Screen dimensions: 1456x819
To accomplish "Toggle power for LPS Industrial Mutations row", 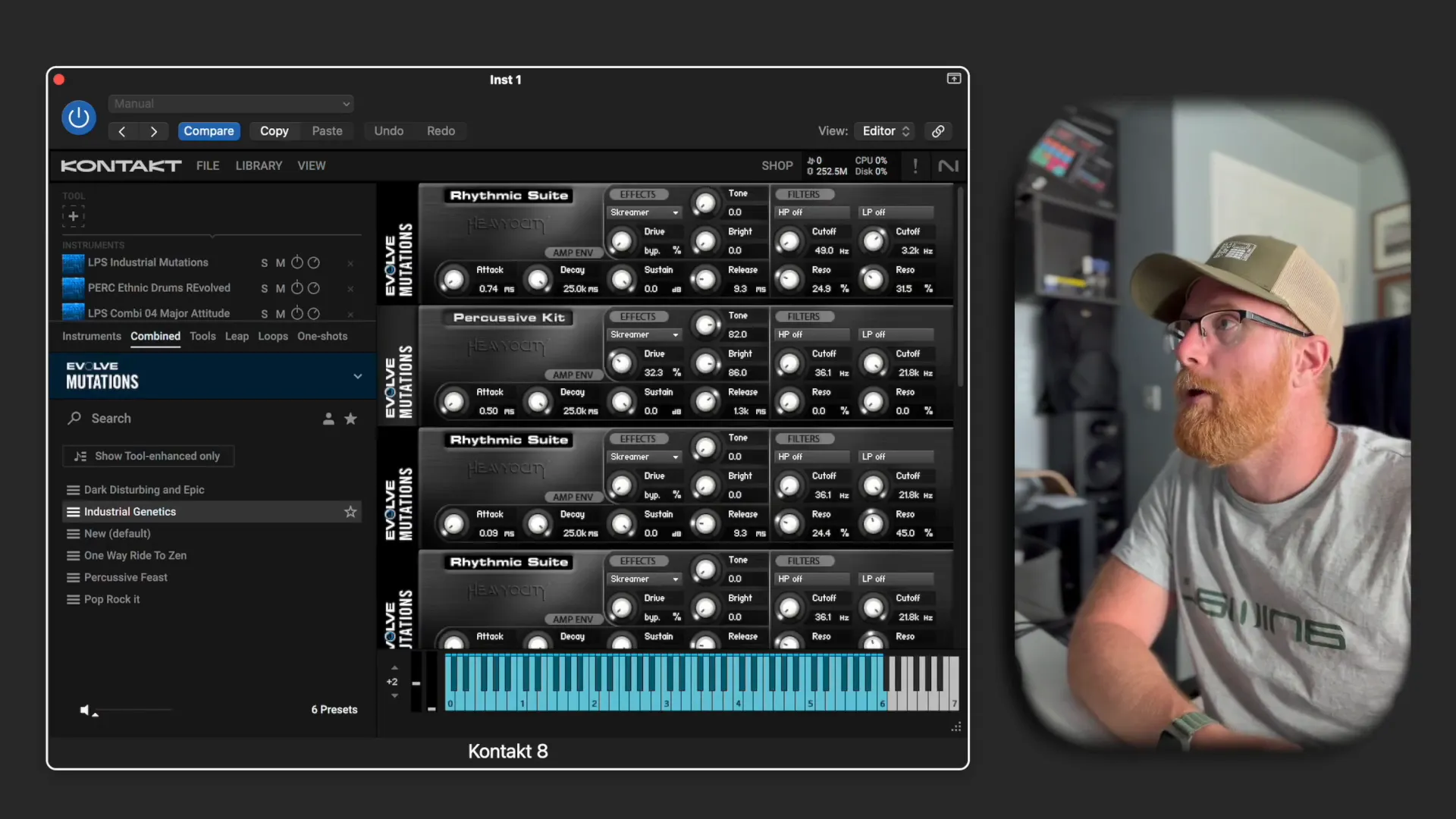I will [x=297, y=262].
